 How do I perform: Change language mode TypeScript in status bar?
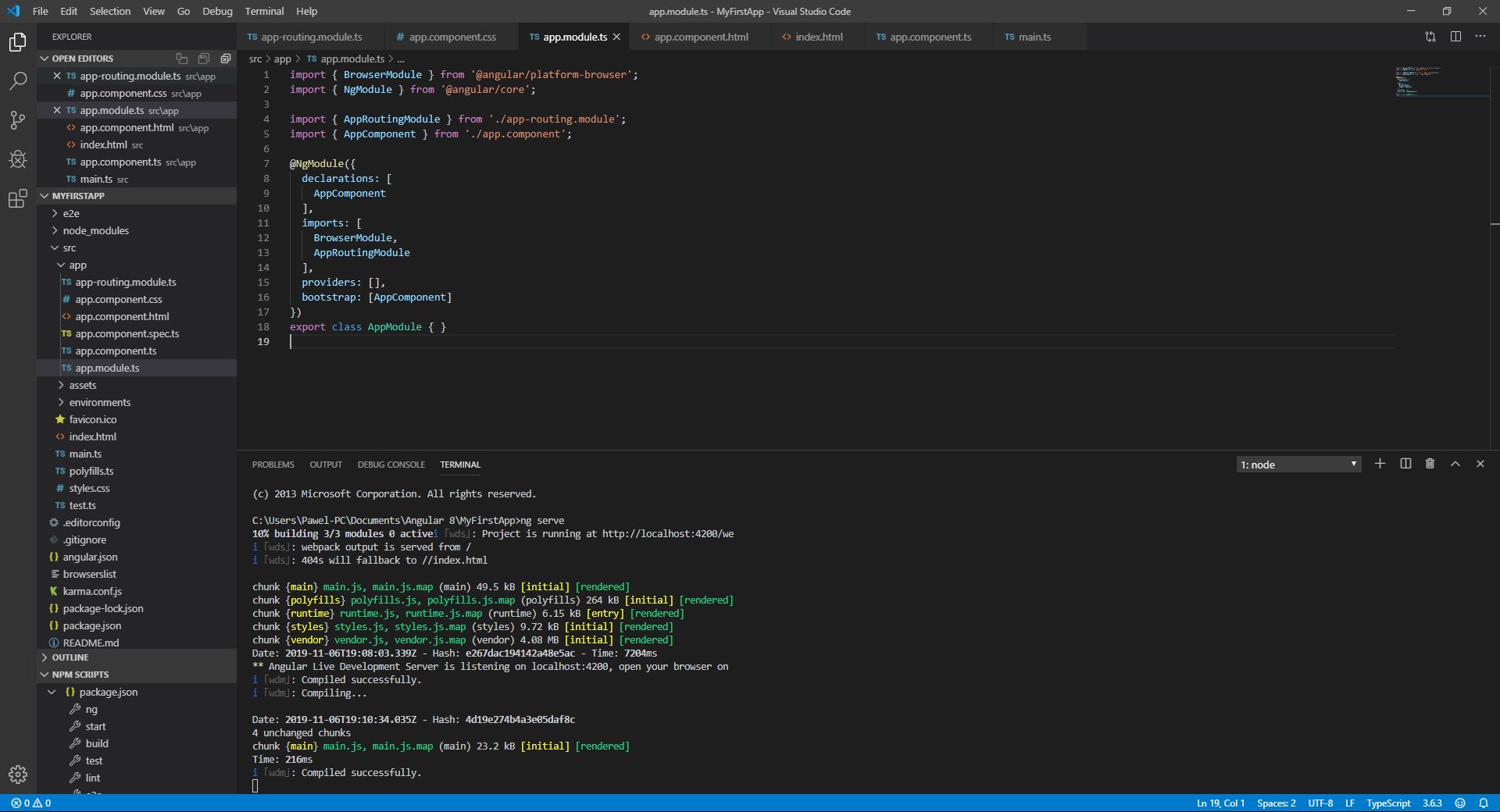[x=1388, y=803]
